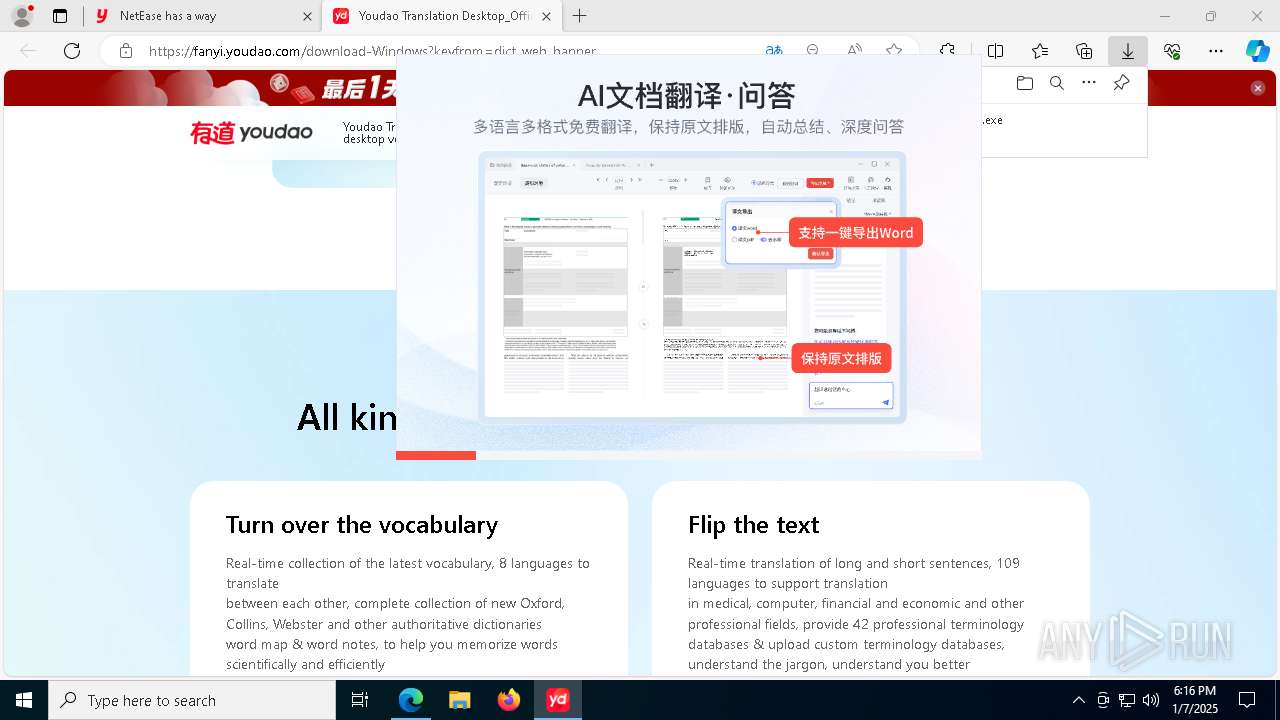Click the popup document translation screenshot
The width and height of the screenshot is (1280, 720).
[692, 287]
